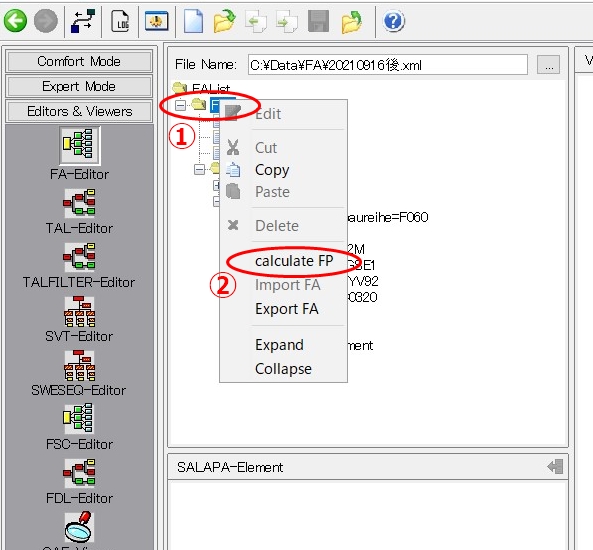
Task: Click the Editors & Viewers button
Action: 79,111
